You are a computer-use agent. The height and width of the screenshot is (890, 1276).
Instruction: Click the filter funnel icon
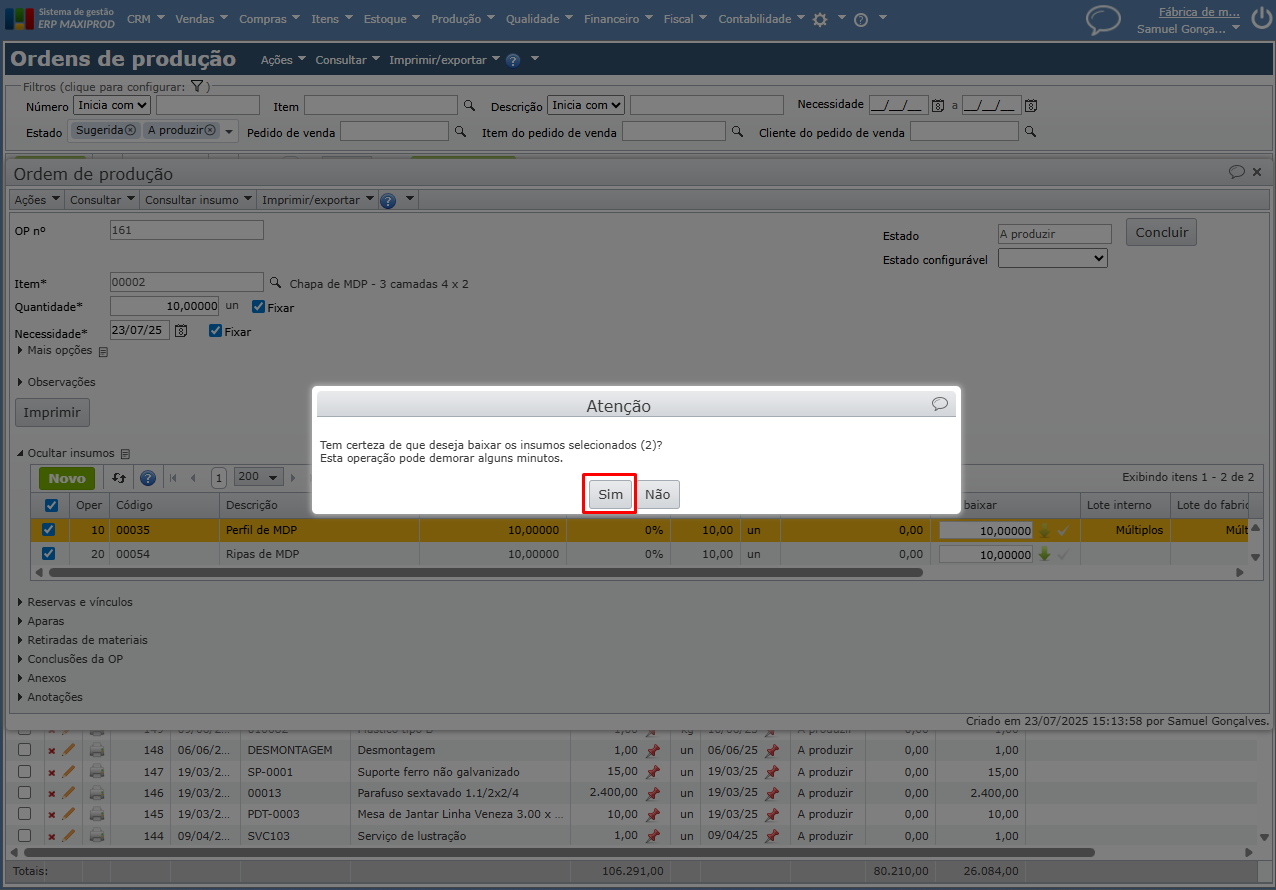(x=197, y=87)
